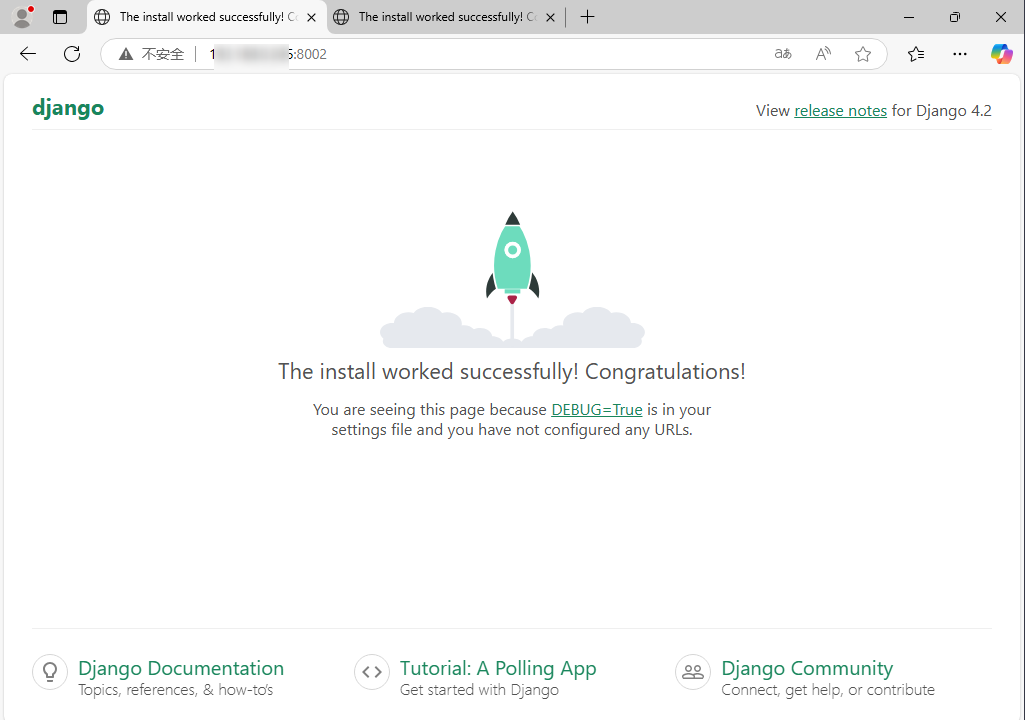Start Read Aloud from address bar

tap(823, 54)
